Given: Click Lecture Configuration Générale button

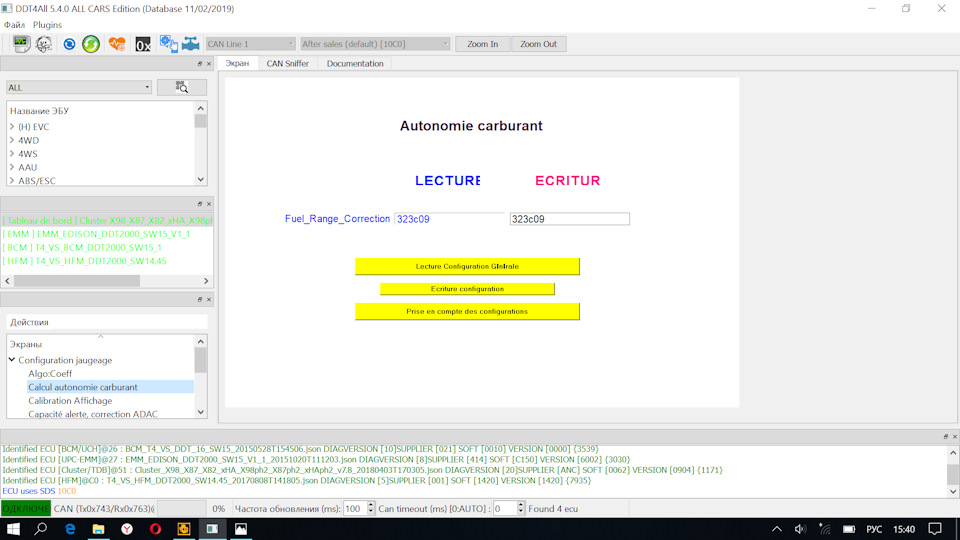Looking at the screenshot, I should coord(467,266).
